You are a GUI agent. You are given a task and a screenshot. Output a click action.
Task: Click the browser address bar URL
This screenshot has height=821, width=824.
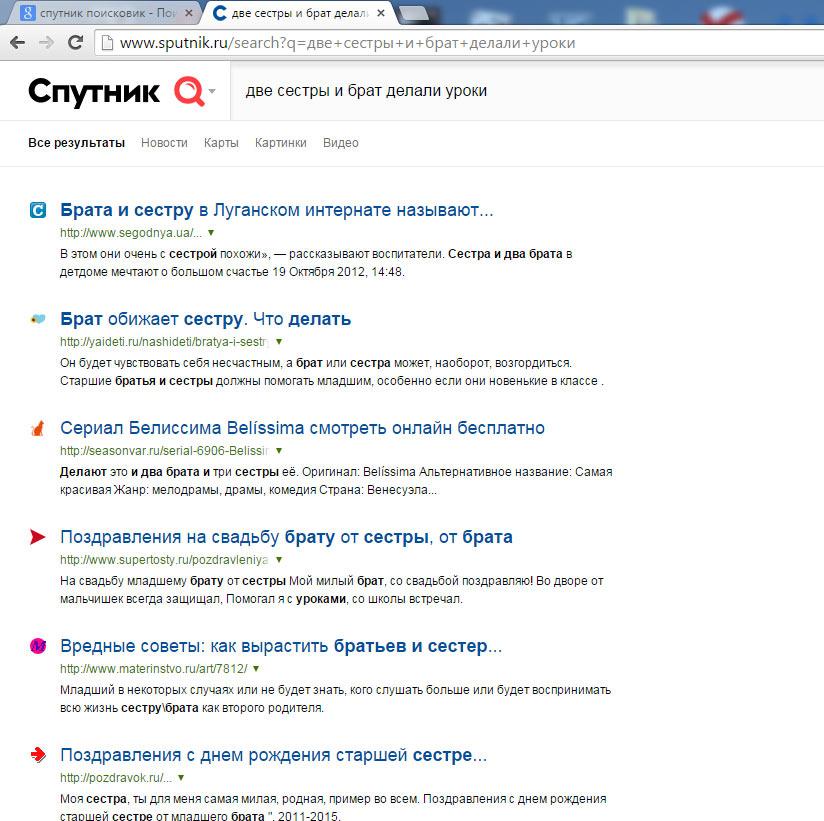pos(347,43)
